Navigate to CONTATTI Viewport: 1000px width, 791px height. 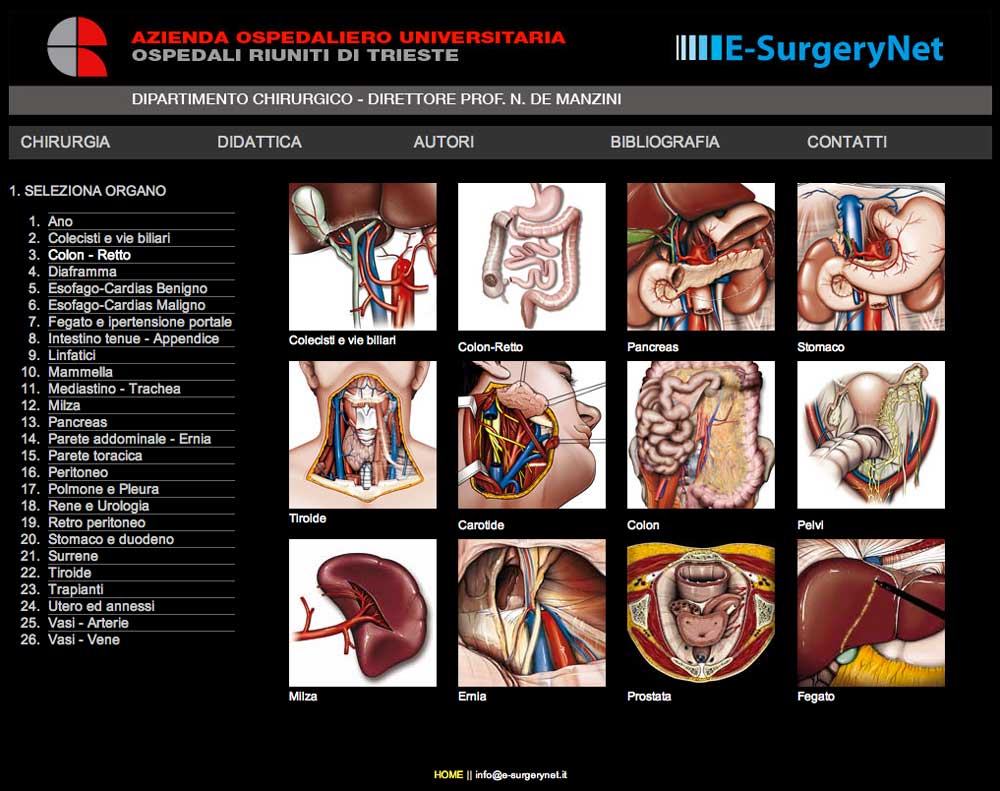tap(847, 142)
